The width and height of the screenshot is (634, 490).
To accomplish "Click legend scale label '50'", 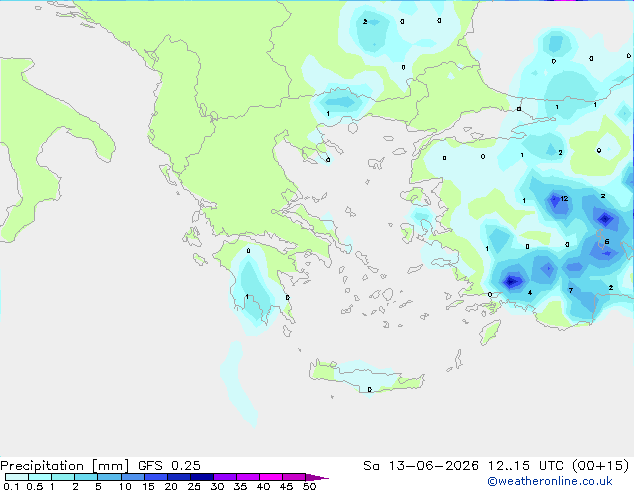I will pyautogui.click(x=309, y=486).
